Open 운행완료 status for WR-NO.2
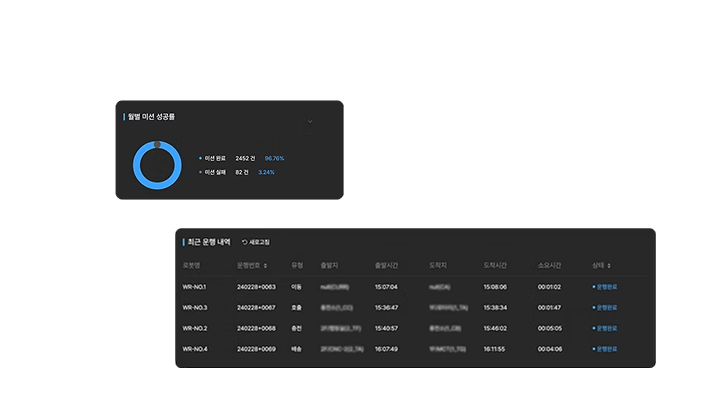This screenshot has height=400, width=720. coord(605,328)
